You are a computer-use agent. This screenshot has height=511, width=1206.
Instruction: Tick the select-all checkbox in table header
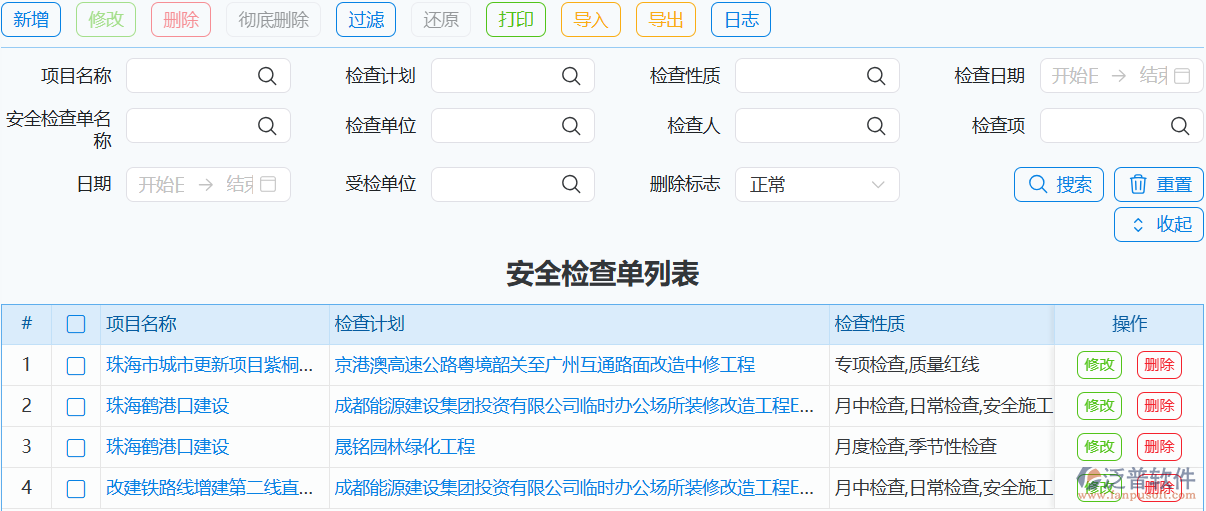tap(76, 324)
